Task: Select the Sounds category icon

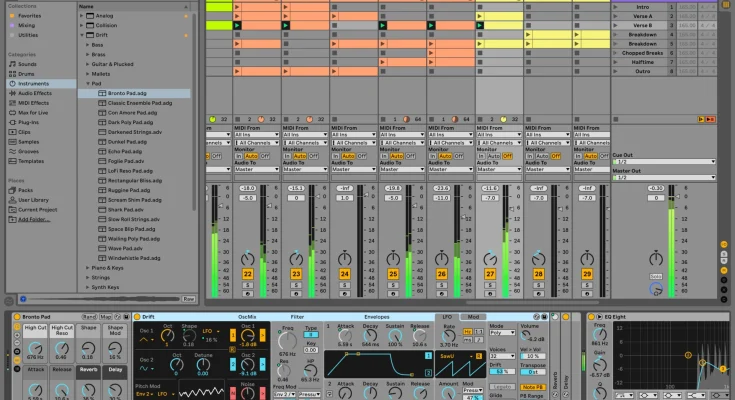Action: [10, 64]
